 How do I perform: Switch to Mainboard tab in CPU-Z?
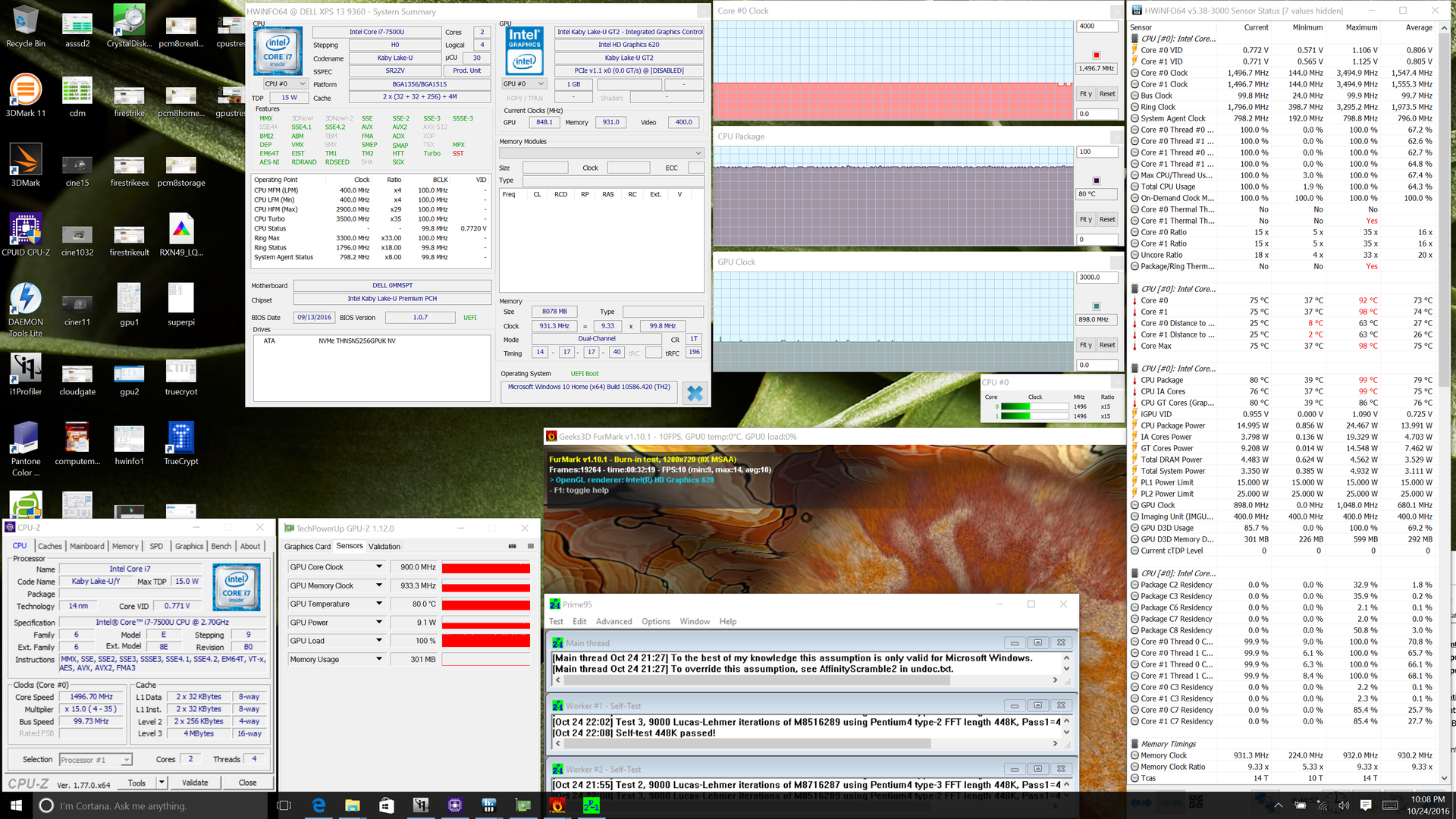point(87,546)
